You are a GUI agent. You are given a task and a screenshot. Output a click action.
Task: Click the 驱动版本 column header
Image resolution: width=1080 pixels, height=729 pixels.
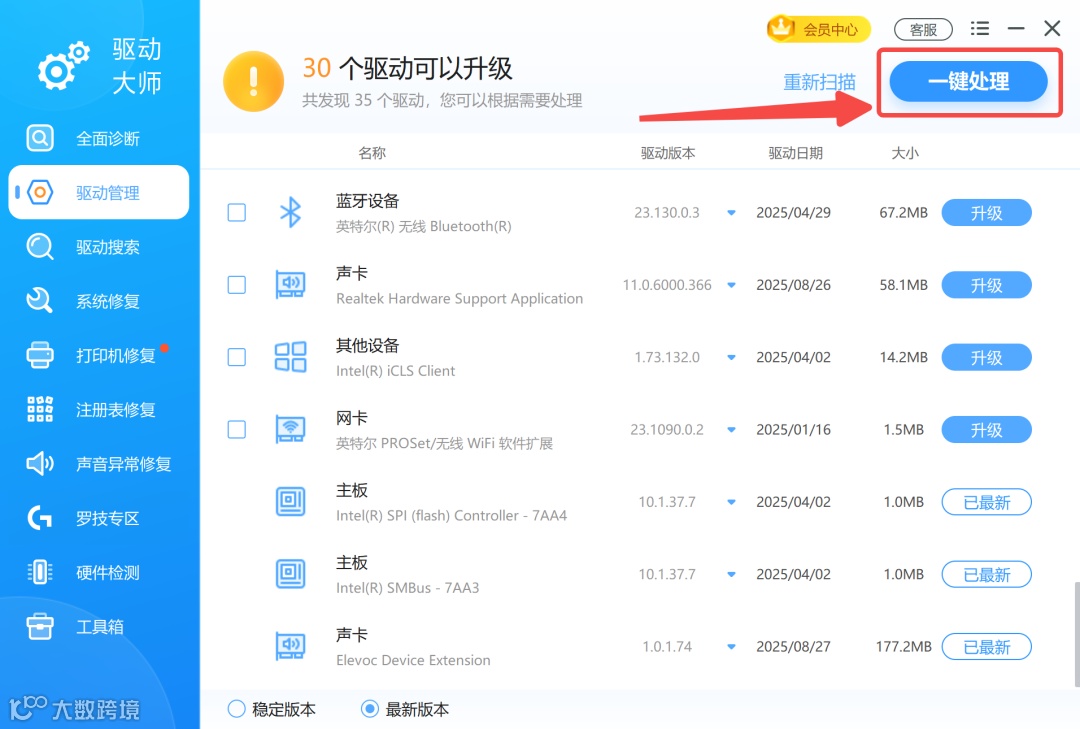click(x=667, y=153)
